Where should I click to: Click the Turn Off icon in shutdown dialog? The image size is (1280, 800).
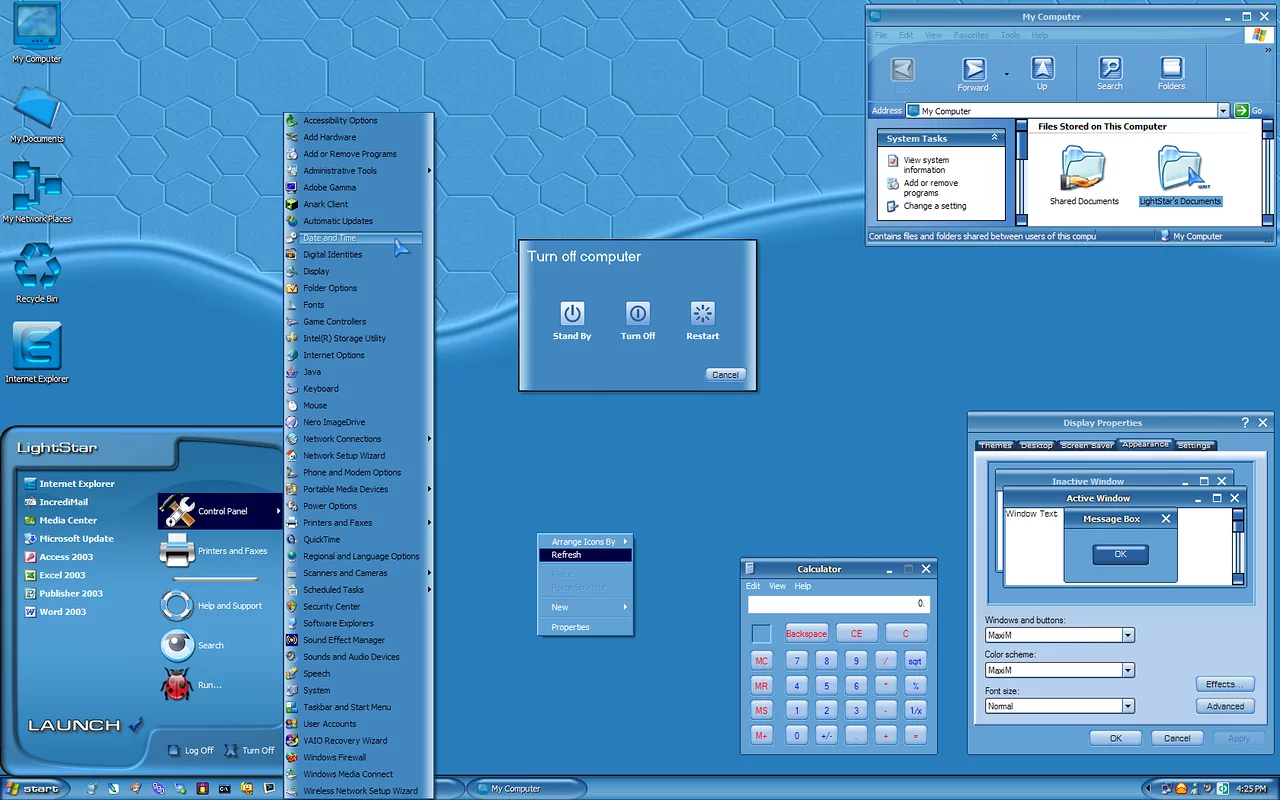click(x=638, y=314)
